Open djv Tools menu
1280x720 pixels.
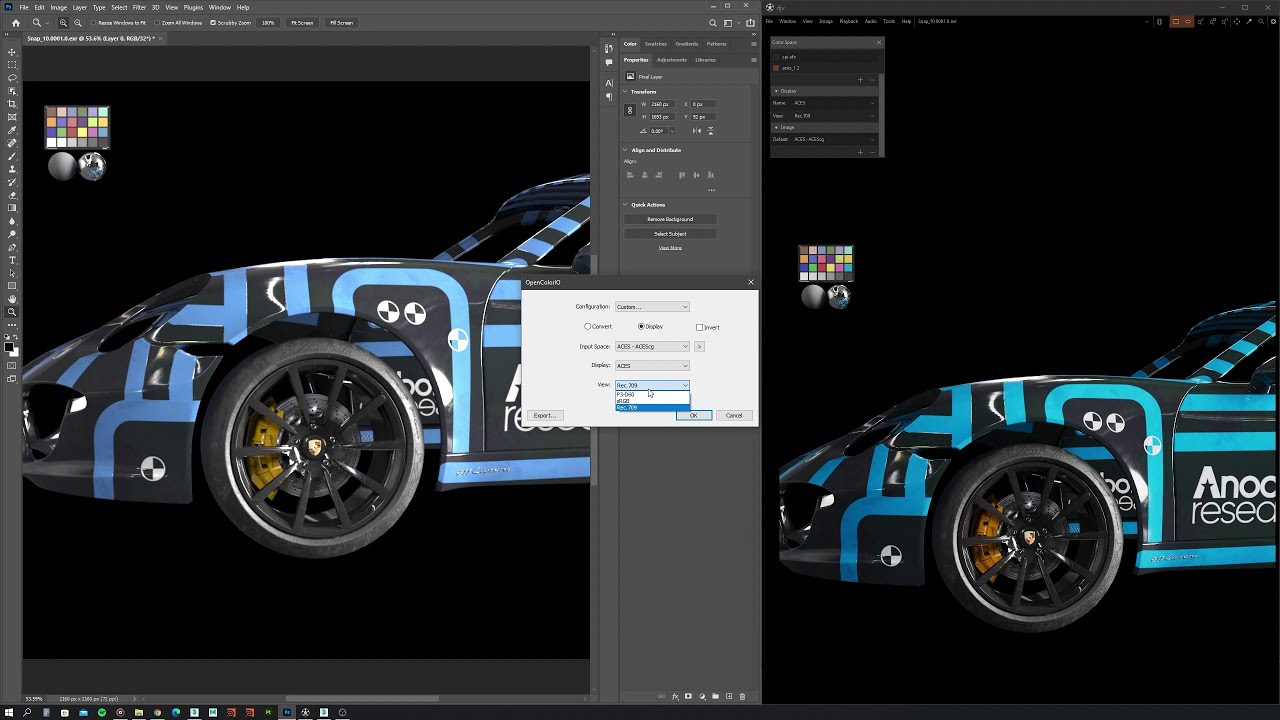(x=889, y=21)
